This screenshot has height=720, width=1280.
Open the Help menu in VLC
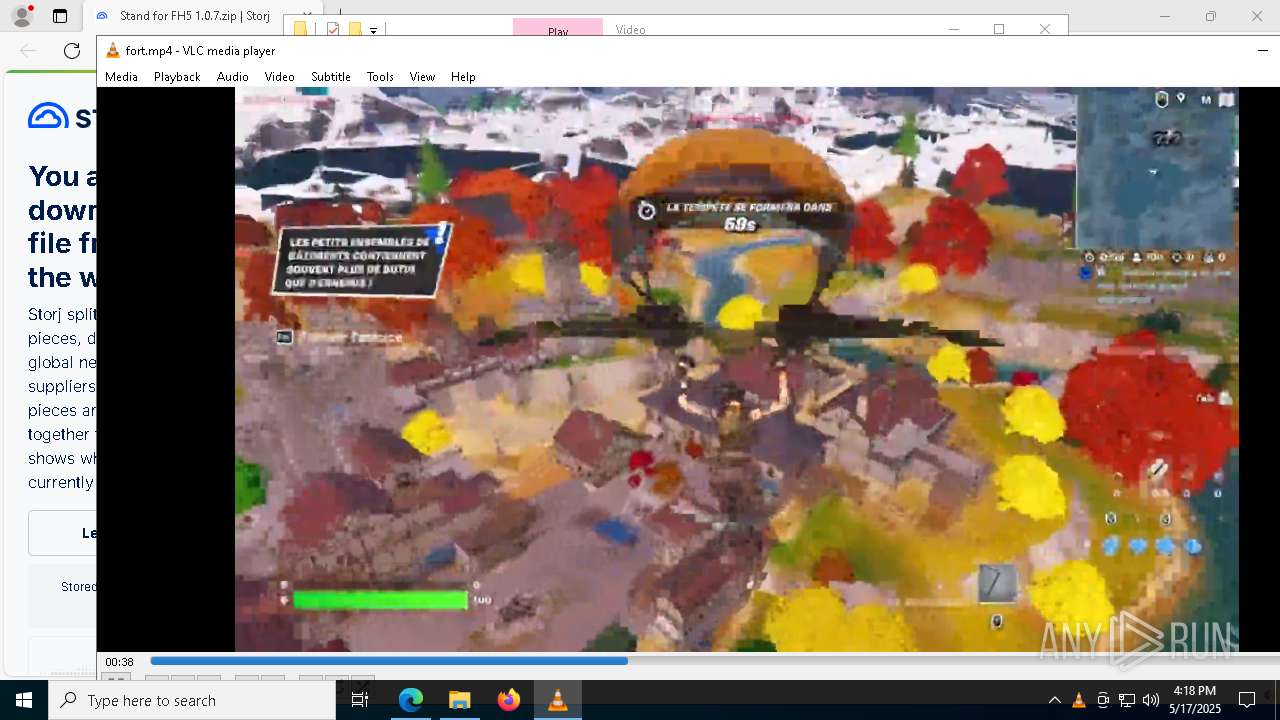[463, 77]
